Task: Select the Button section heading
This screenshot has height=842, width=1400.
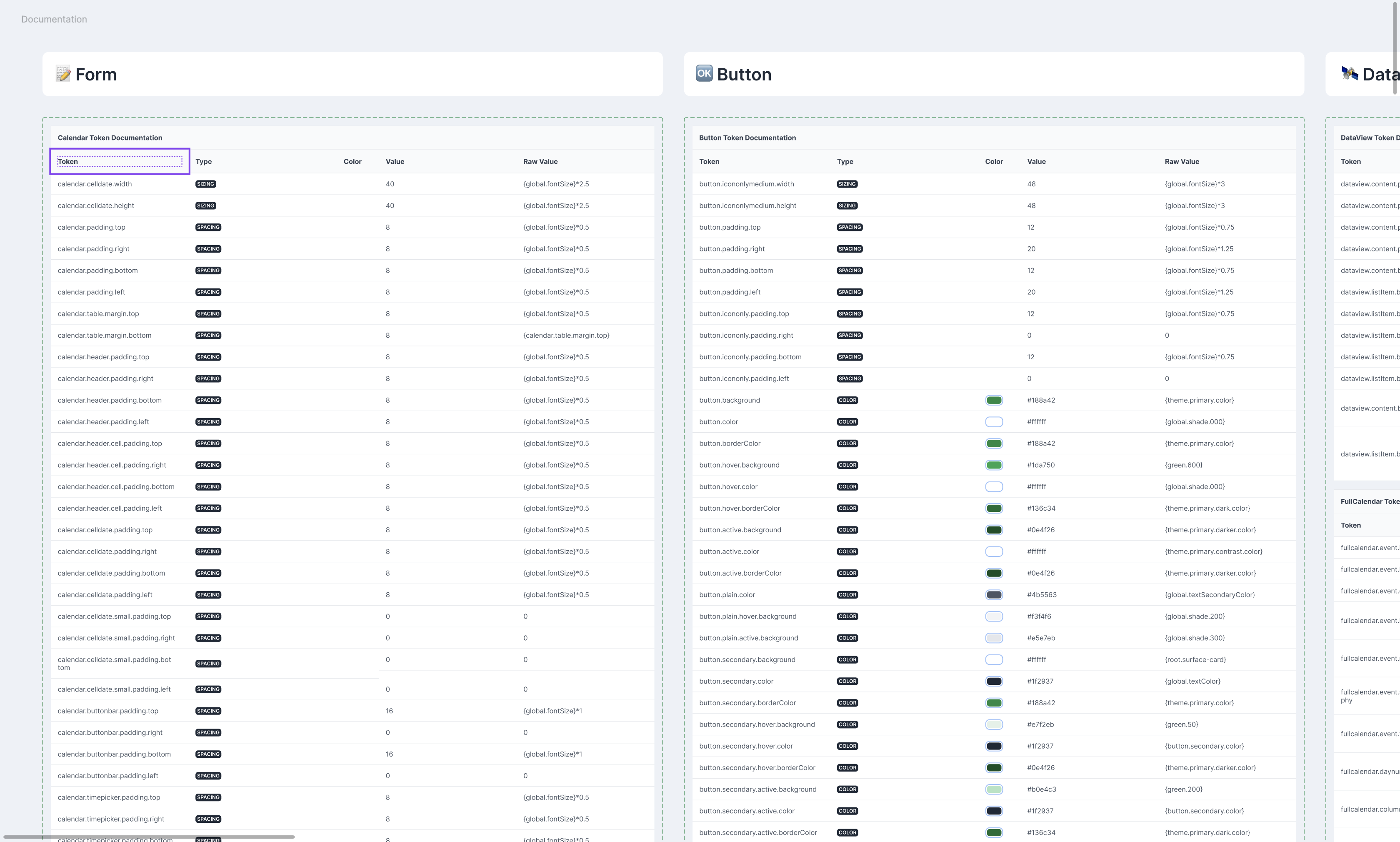Action: [x=744, y=74]
